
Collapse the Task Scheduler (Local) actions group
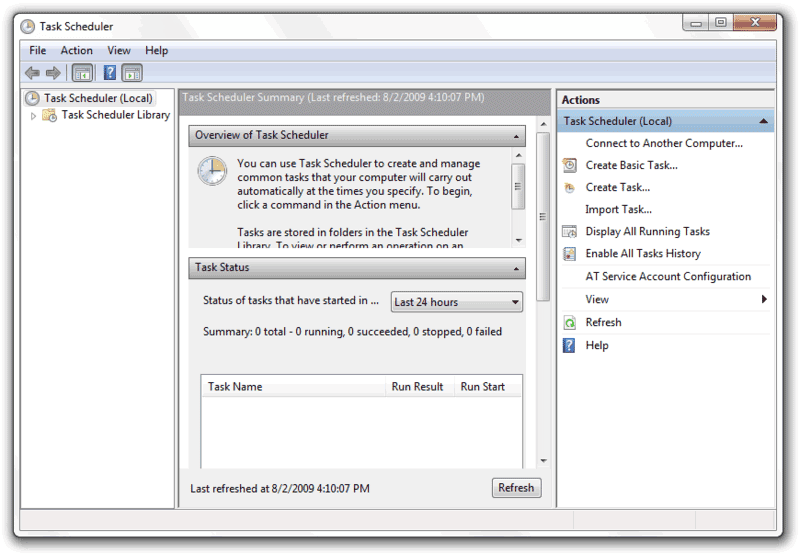(763, 121)
